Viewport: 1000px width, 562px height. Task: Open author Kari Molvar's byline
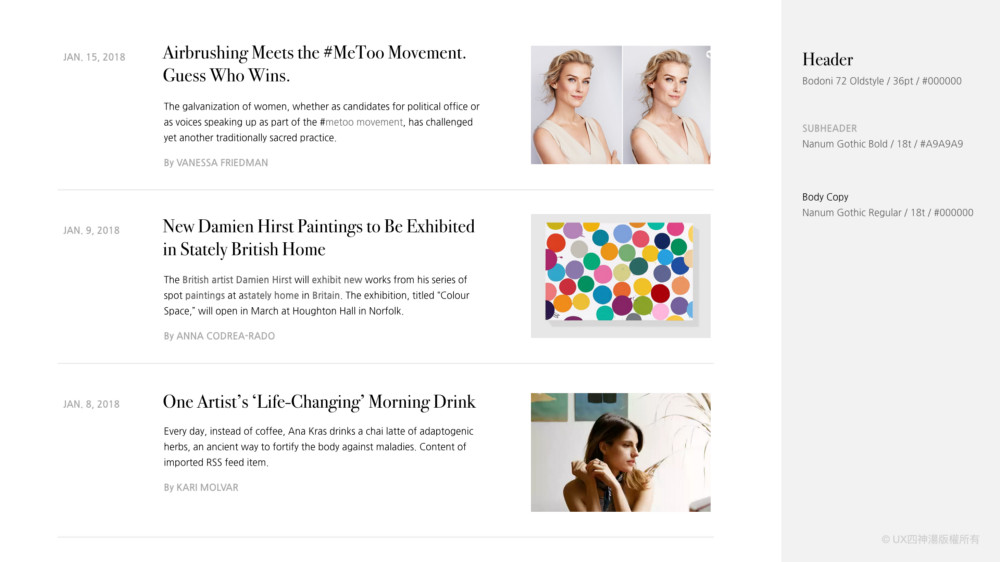pyautogui.click(x=201, y=487)
